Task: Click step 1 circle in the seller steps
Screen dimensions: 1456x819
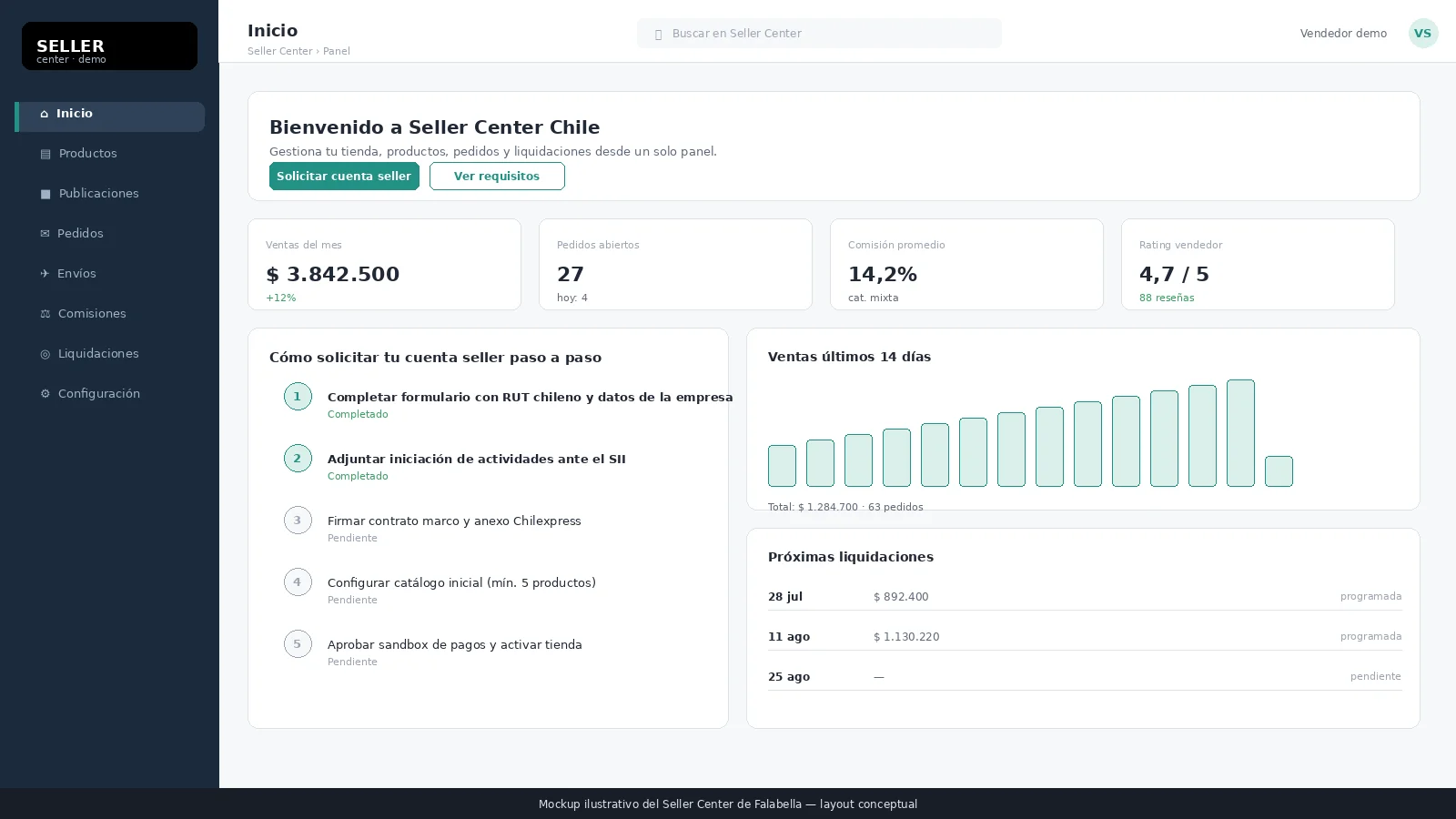Action: pyautogui.click(x=298, y=397)
